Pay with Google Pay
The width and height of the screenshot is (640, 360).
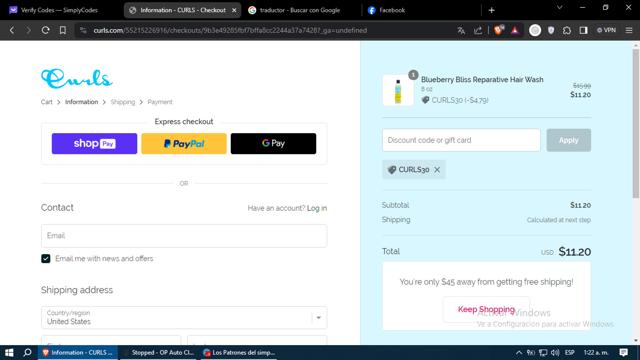(x=273, y=143)
